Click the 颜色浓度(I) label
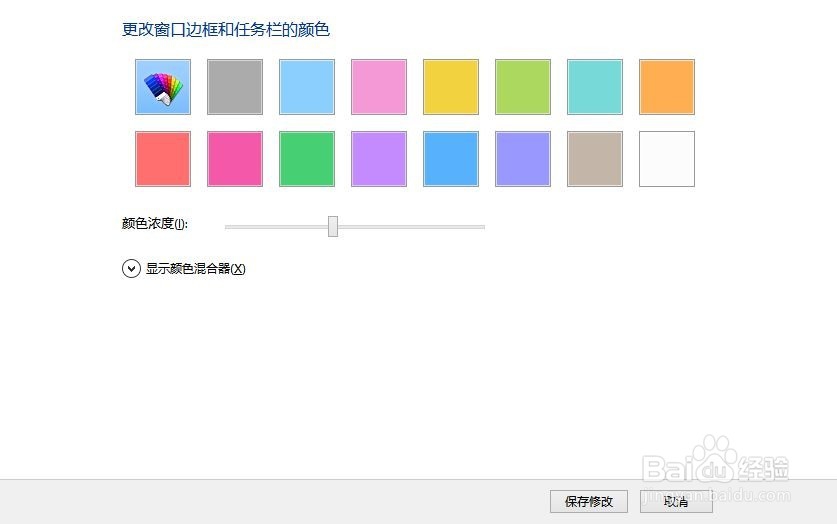This screenshot has height=524, width=837. tap(155, 223)
